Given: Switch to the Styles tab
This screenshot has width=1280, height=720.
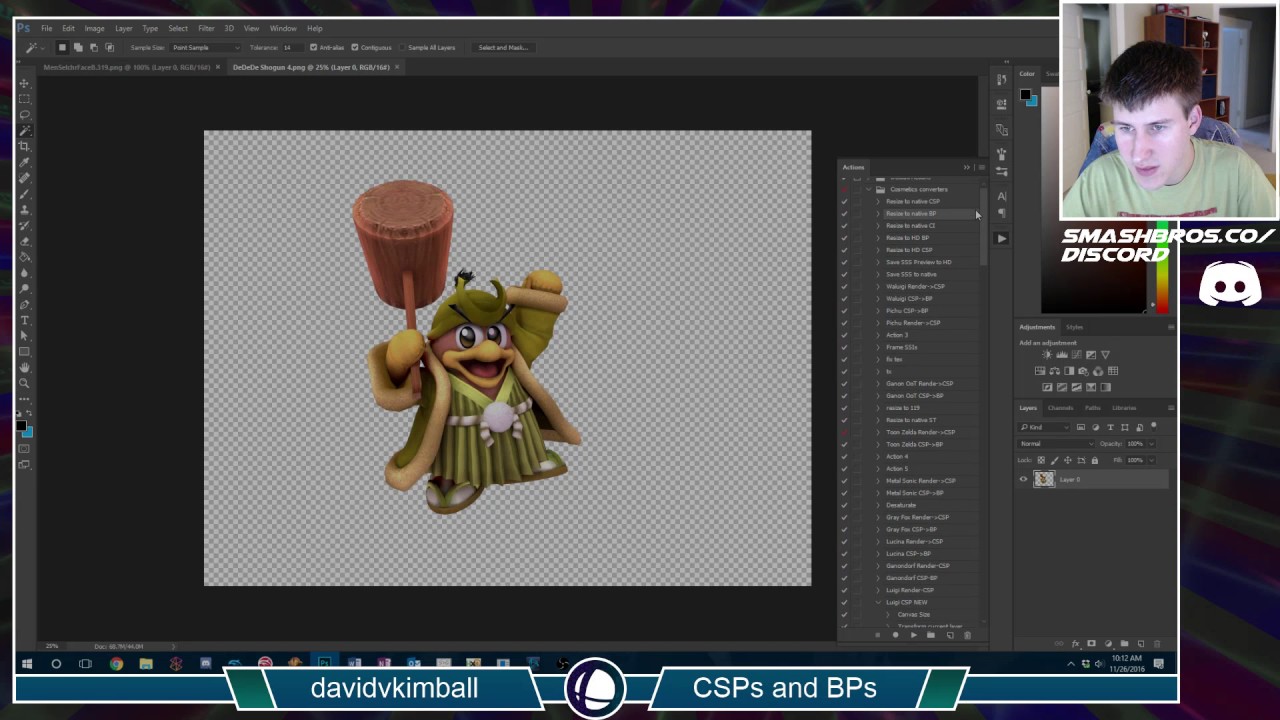Looking at the screenshot, I should [1075, 327].
